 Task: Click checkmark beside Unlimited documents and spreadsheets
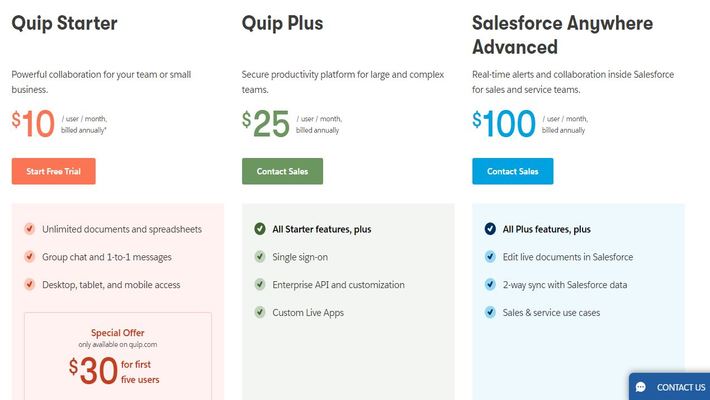click(x=29, y=229)
